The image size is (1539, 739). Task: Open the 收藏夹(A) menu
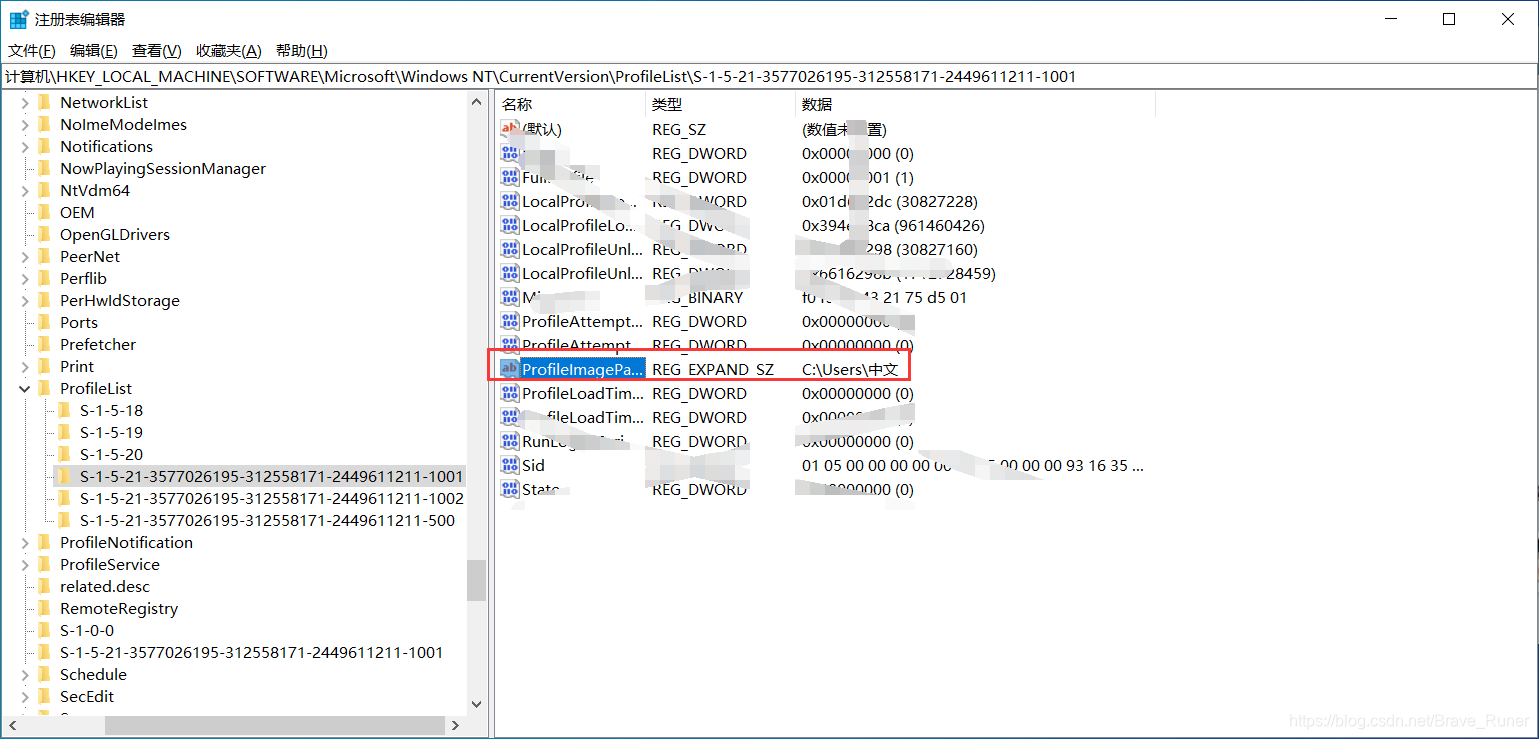tap(228, 51)
